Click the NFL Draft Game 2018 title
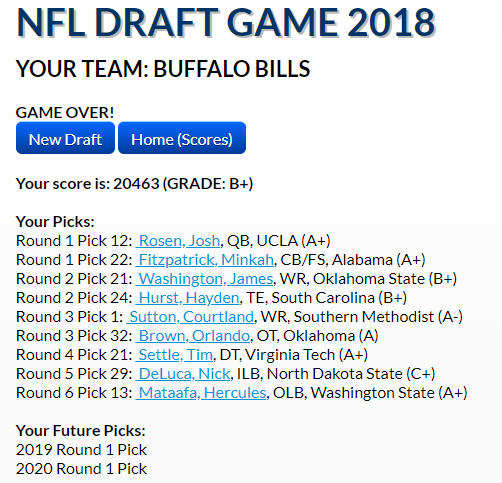This screenshot has height=483, width=502. pos(226,23)
